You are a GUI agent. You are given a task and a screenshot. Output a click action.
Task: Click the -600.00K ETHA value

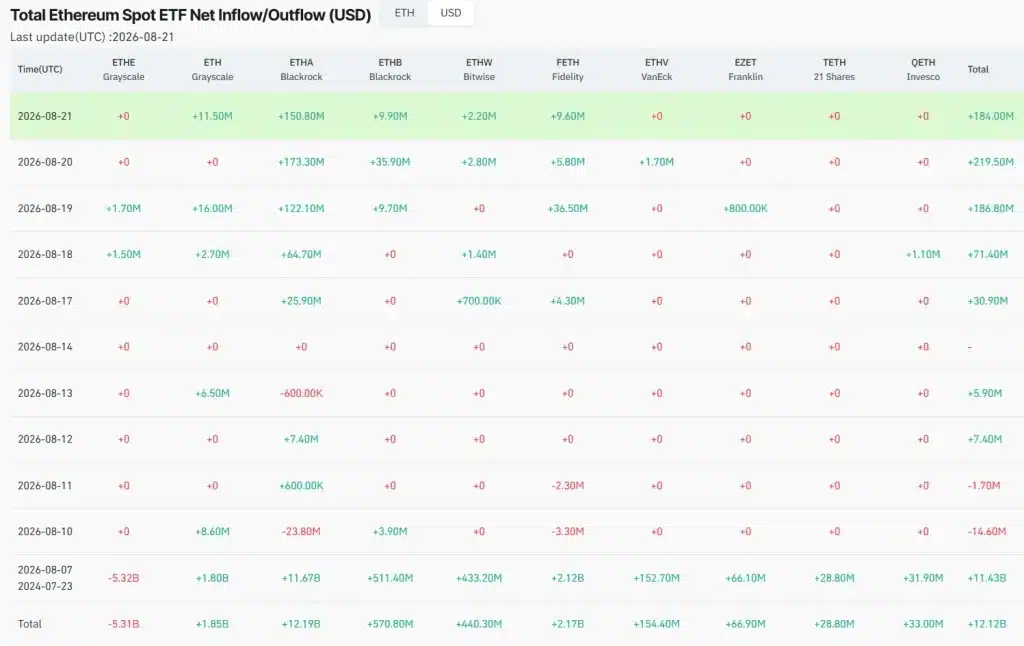tap(301, 393)
